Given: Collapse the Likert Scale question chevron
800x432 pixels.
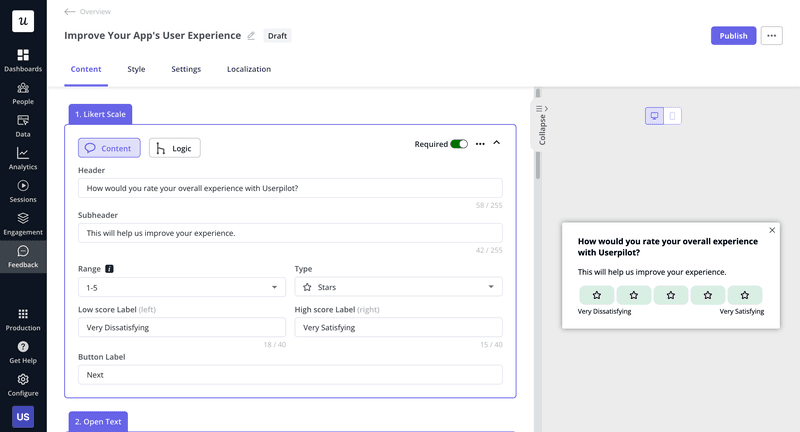Looking at the screenshot, I should pyautogui.click(x=497, y=143).
